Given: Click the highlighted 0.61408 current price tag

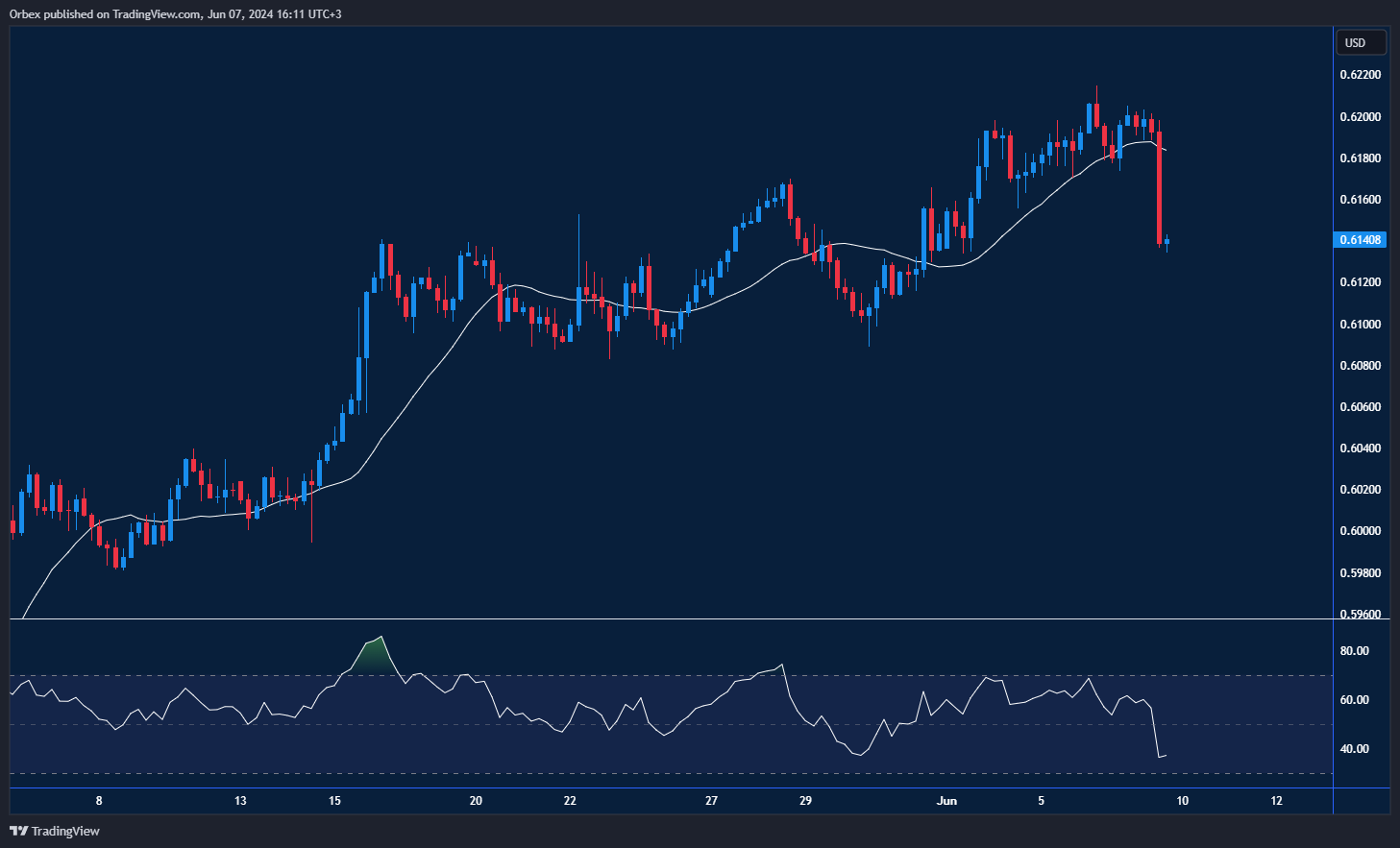Looking at the screenshot, I should (1361, 240).
